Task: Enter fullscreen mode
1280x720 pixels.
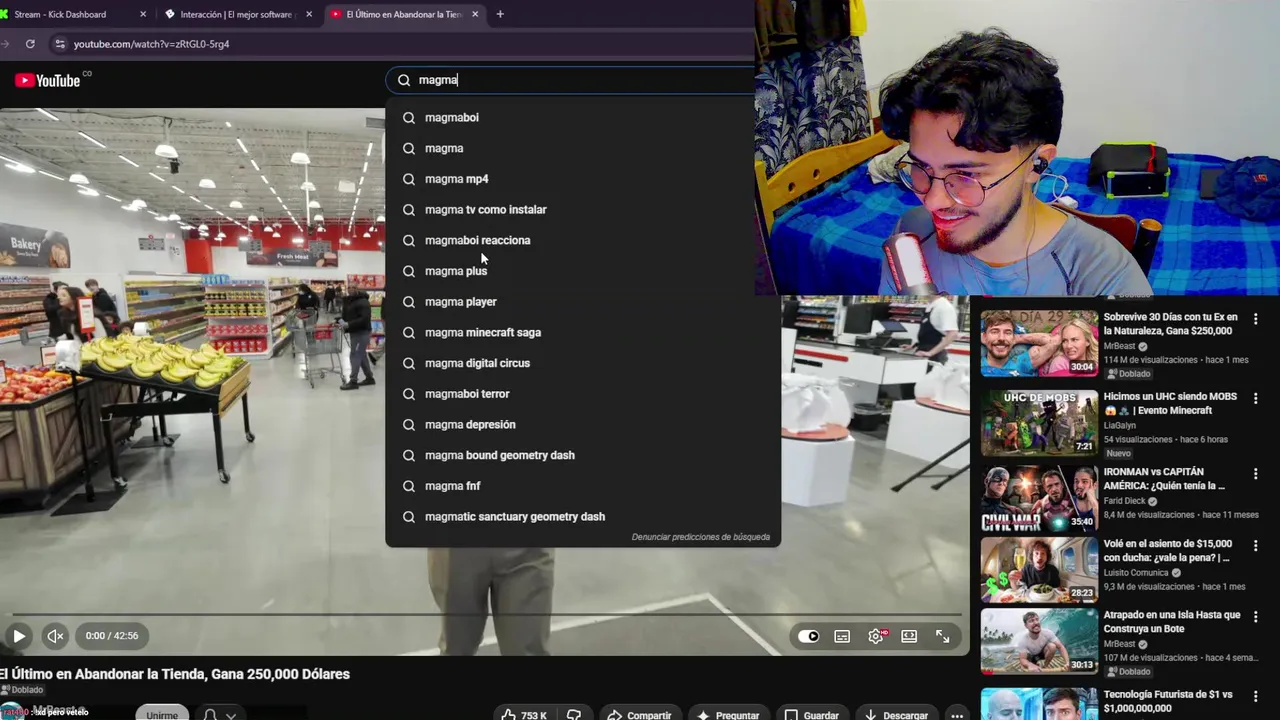Action: coord(942,636)
